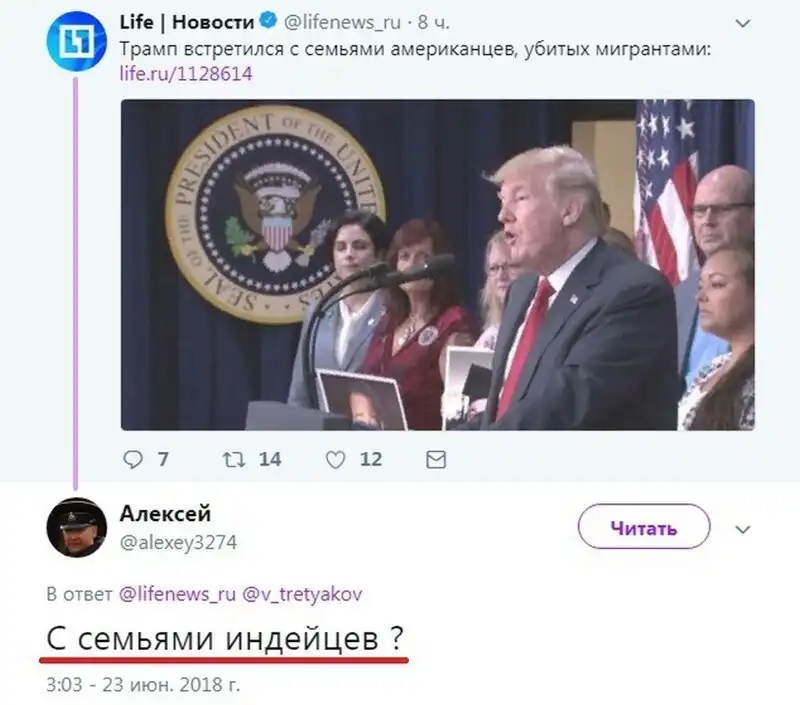
Task: Click the reply speech bubble icon
Action: click(133, 460)
